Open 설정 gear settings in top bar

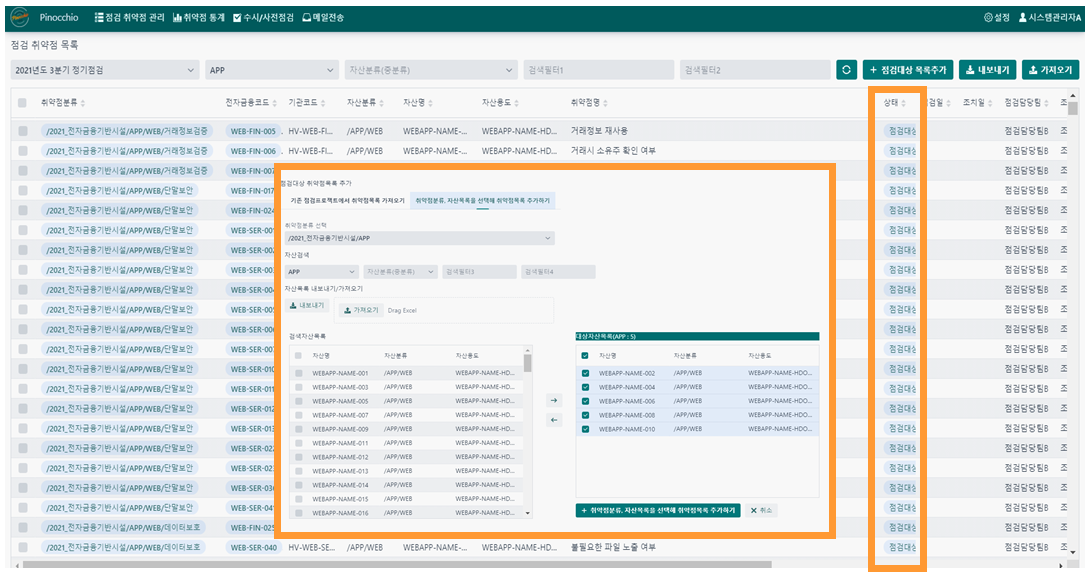996,18
